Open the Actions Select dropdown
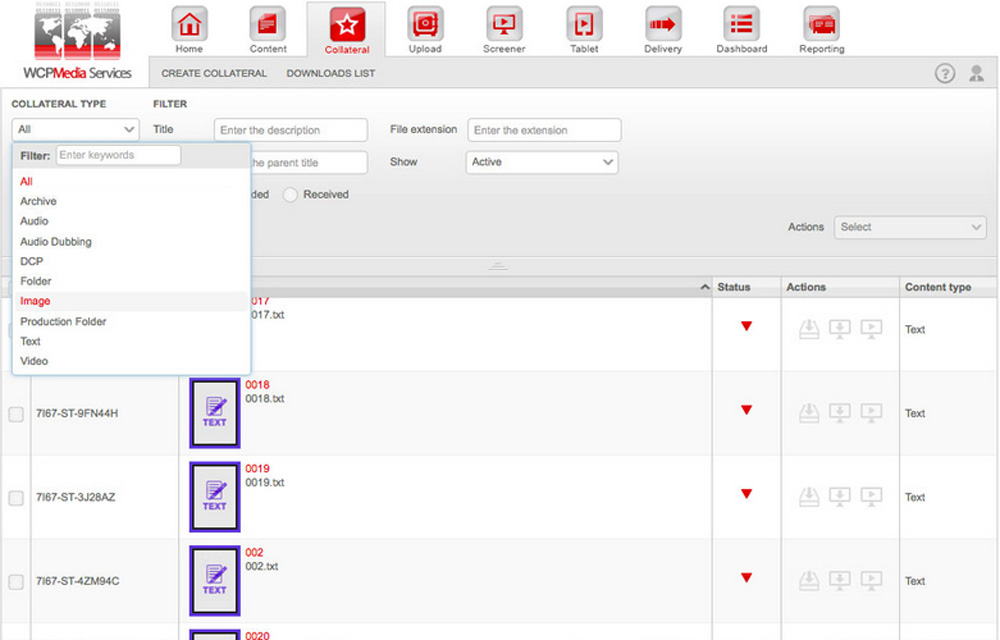The width and height of the screenshot is (1000, 640). click(x=910, y=227)
